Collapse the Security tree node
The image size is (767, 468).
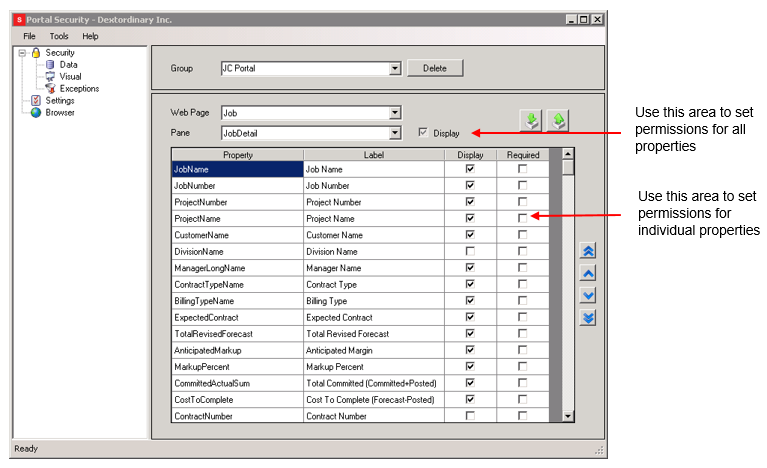(x=22, y=53)
